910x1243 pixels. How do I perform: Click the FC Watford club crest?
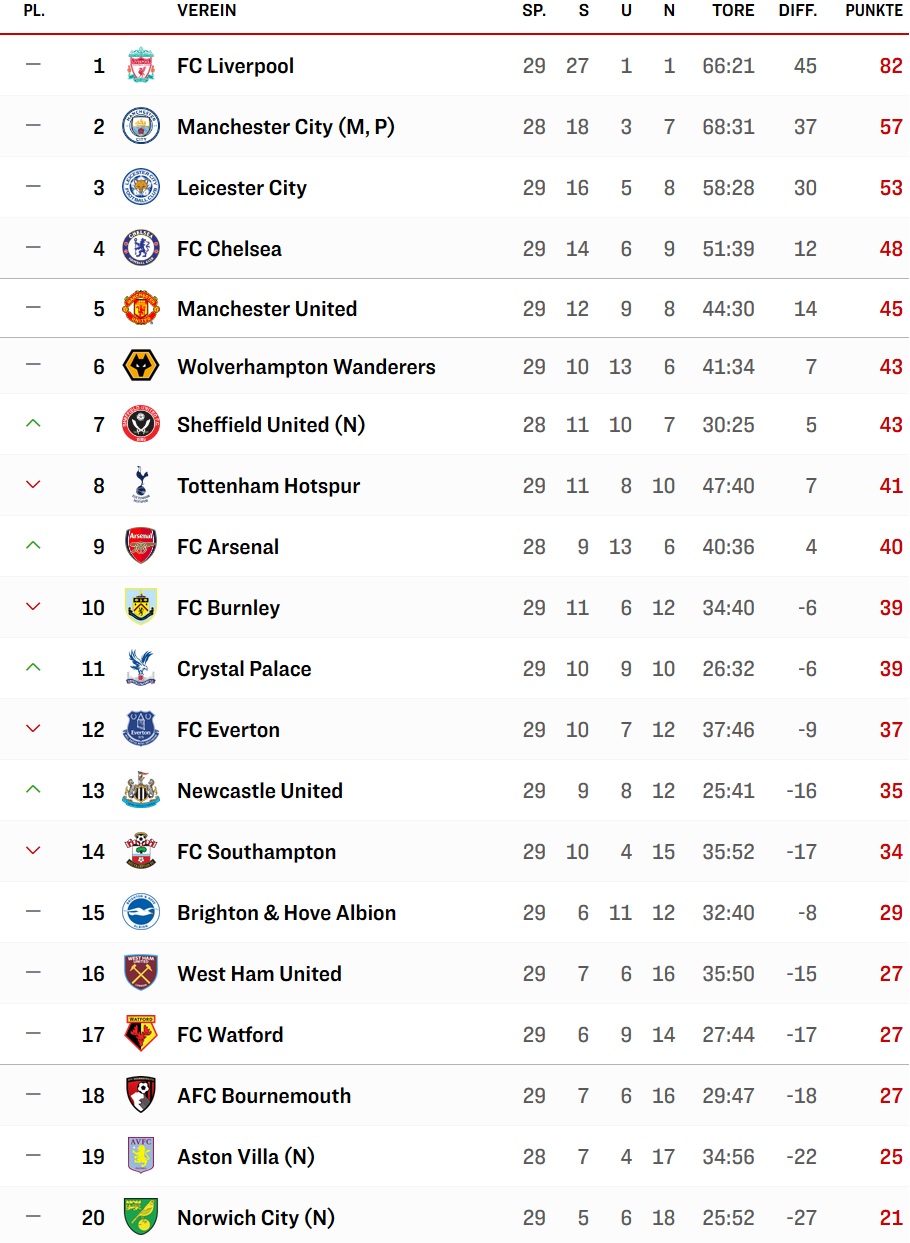coord(141,1035)
